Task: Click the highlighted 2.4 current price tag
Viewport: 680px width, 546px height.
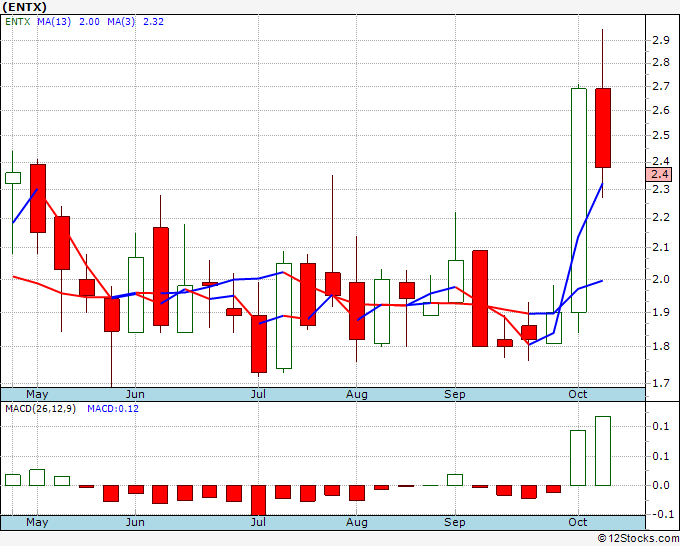Action: 659,174
